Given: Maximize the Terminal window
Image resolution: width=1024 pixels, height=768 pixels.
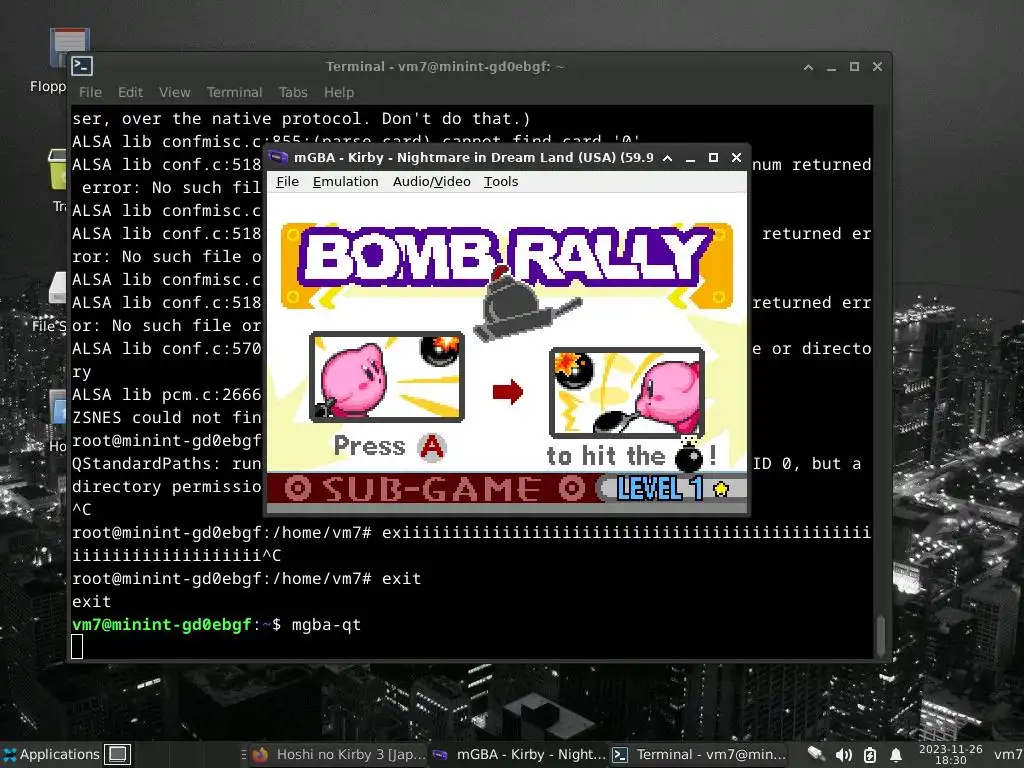Looking at the screenshot, I should 854,67.
